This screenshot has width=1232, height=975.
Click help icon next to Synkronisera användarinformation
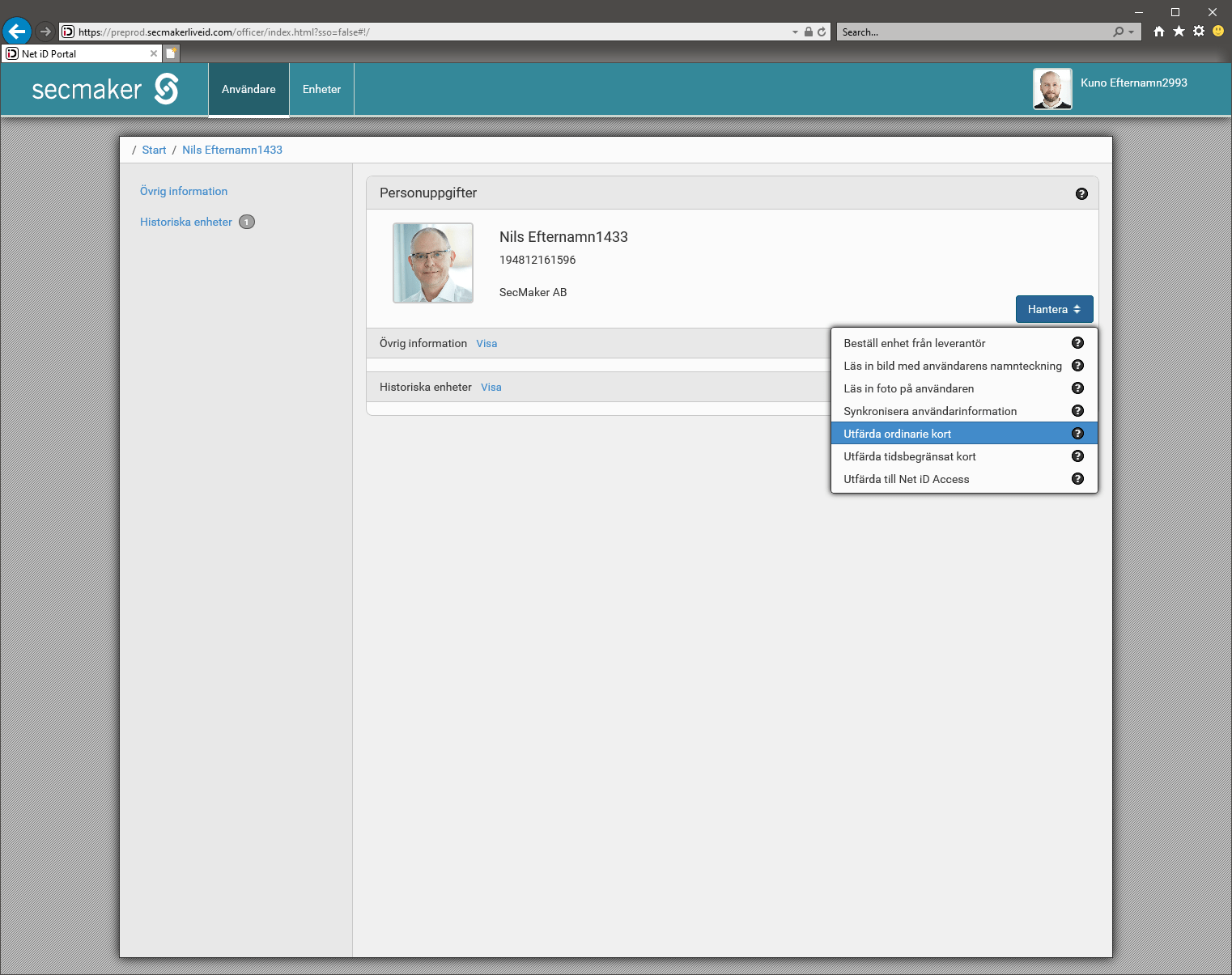[1077, 411]
